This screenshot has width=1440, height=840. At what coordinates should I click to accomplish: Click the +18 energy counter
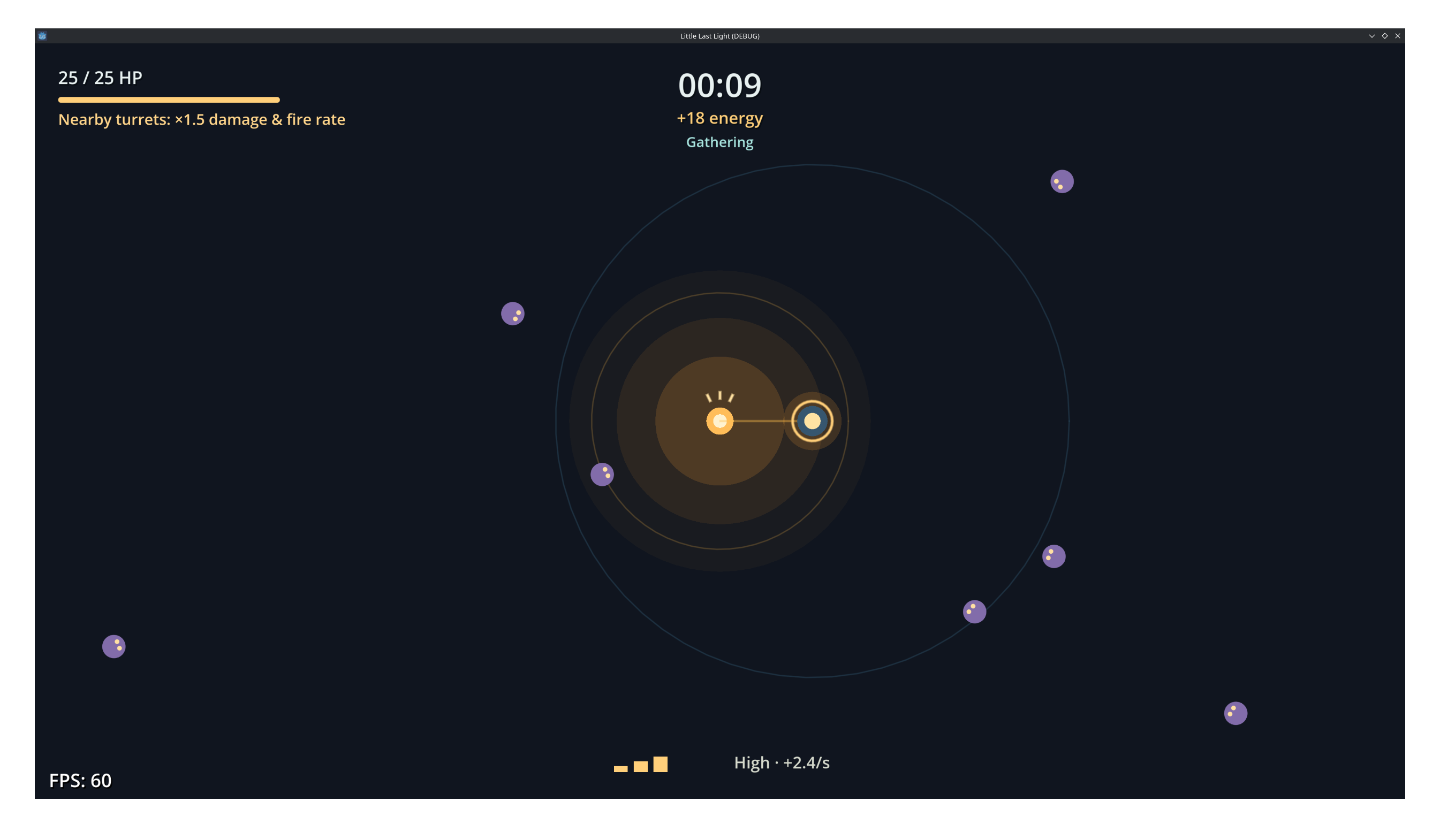pyautogui.click(x=719, y=118)
